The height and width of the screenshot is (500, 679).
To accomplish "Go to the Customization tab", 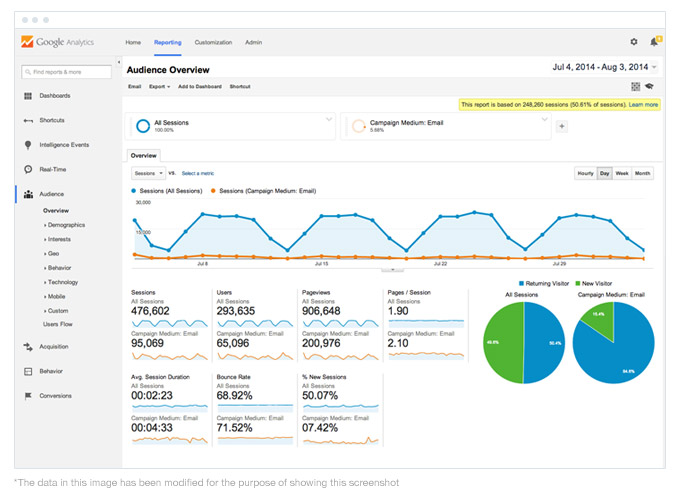I will point(213,42).
